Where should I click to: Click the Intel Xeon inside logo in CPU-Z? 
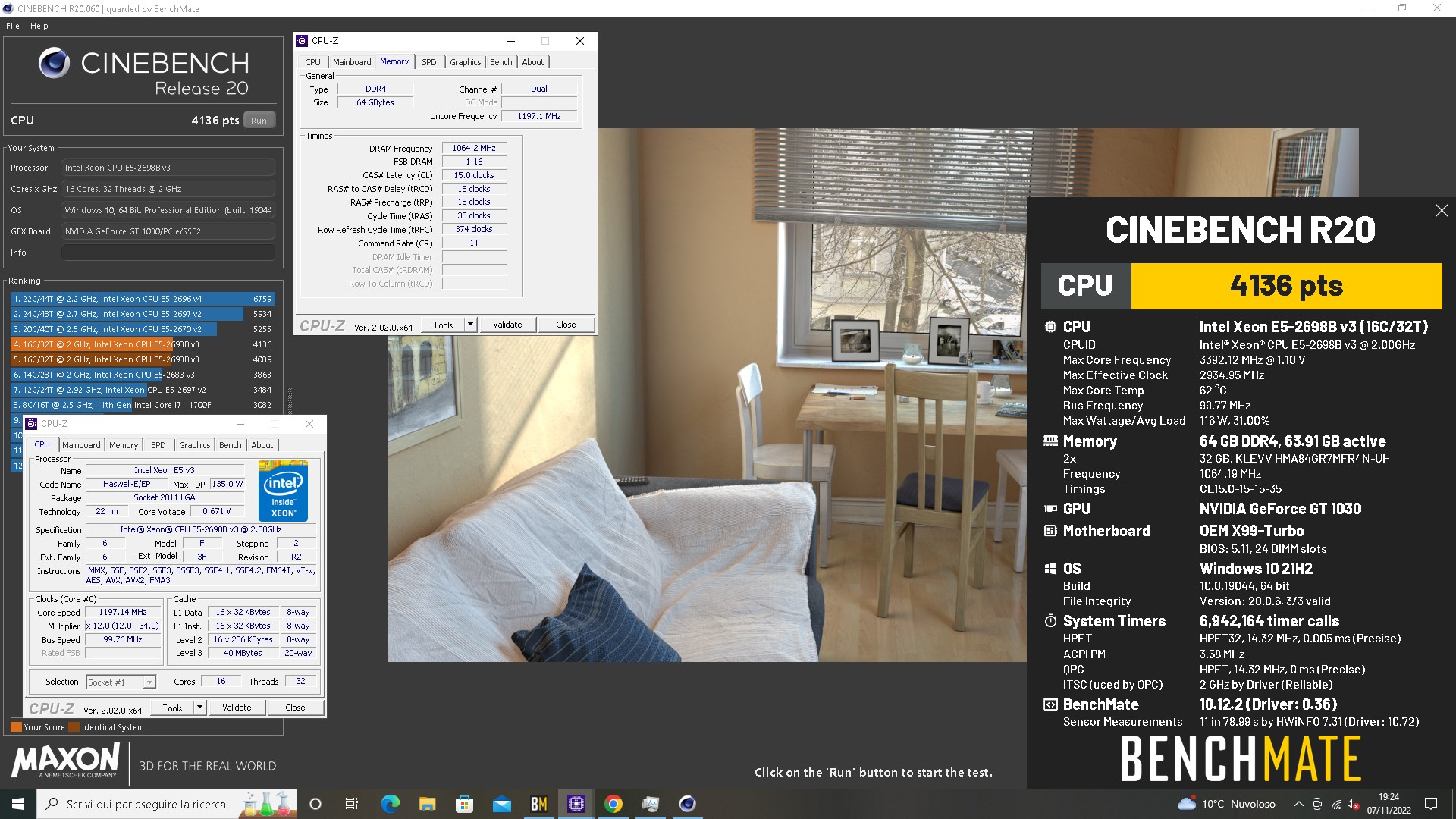click(283, 491)
